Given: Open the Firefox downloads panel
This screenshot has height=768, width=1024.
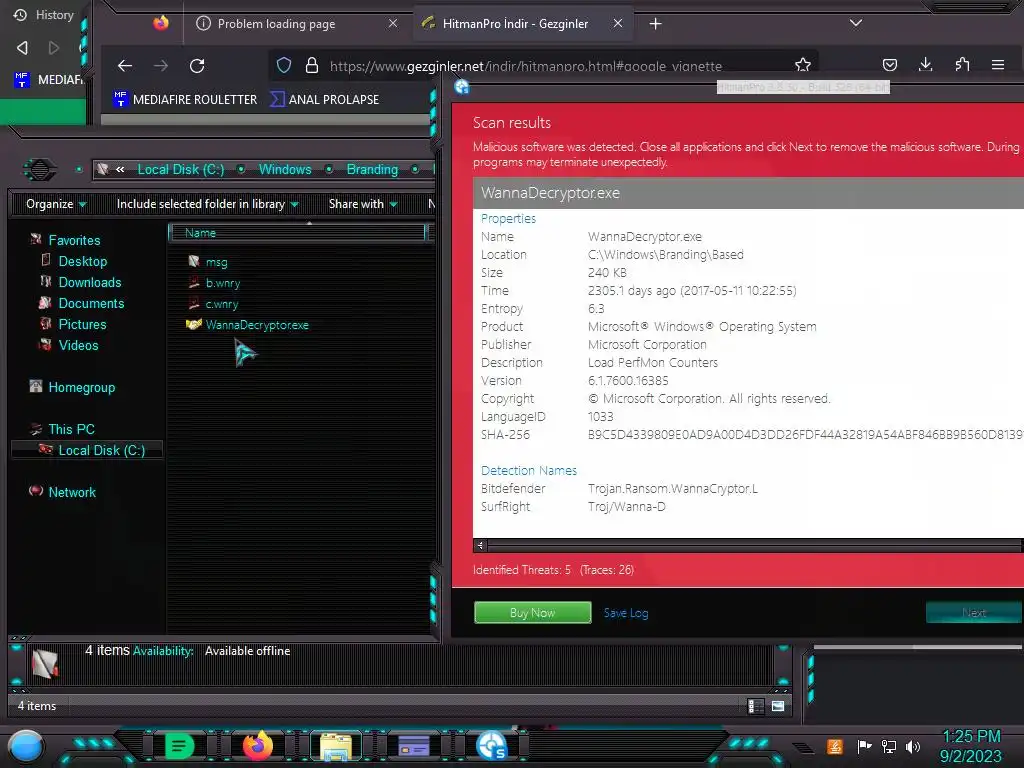Looking at the screenshot, I should 925,64.
